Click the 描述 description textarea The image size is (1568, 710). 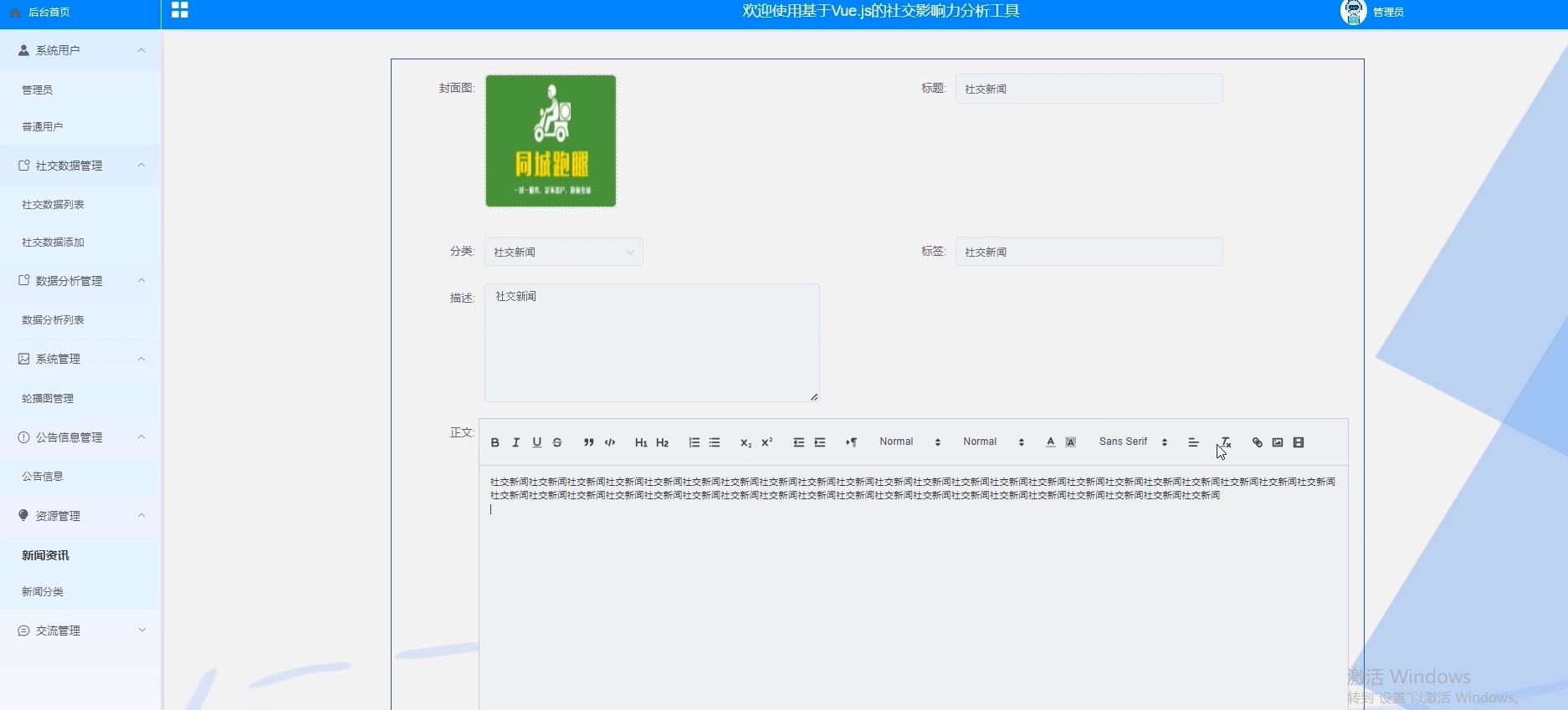coord(652,343)
